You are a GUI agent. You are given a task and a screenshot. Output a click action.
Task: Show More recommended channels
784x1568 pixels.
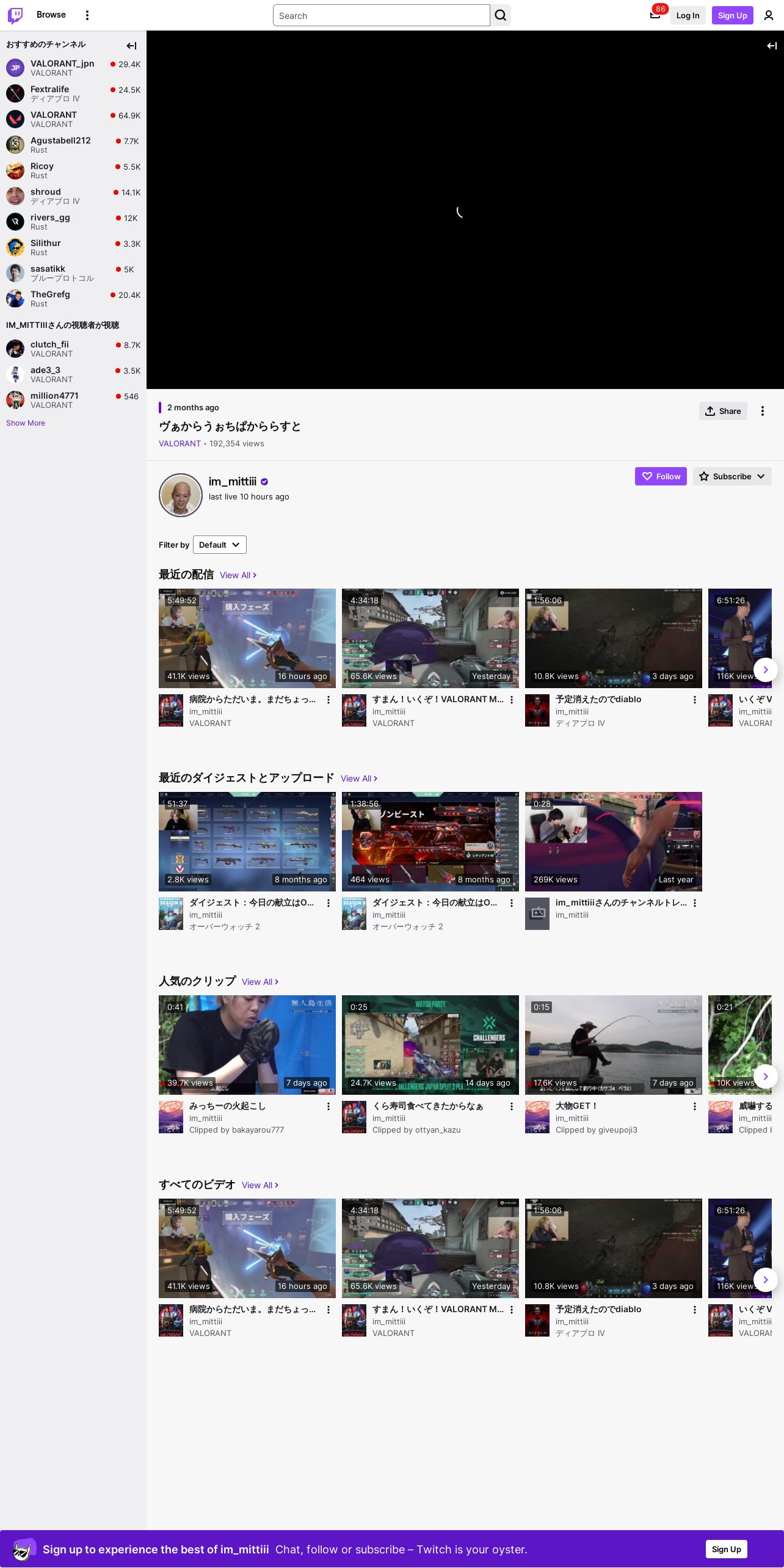[x=26, y=423]
